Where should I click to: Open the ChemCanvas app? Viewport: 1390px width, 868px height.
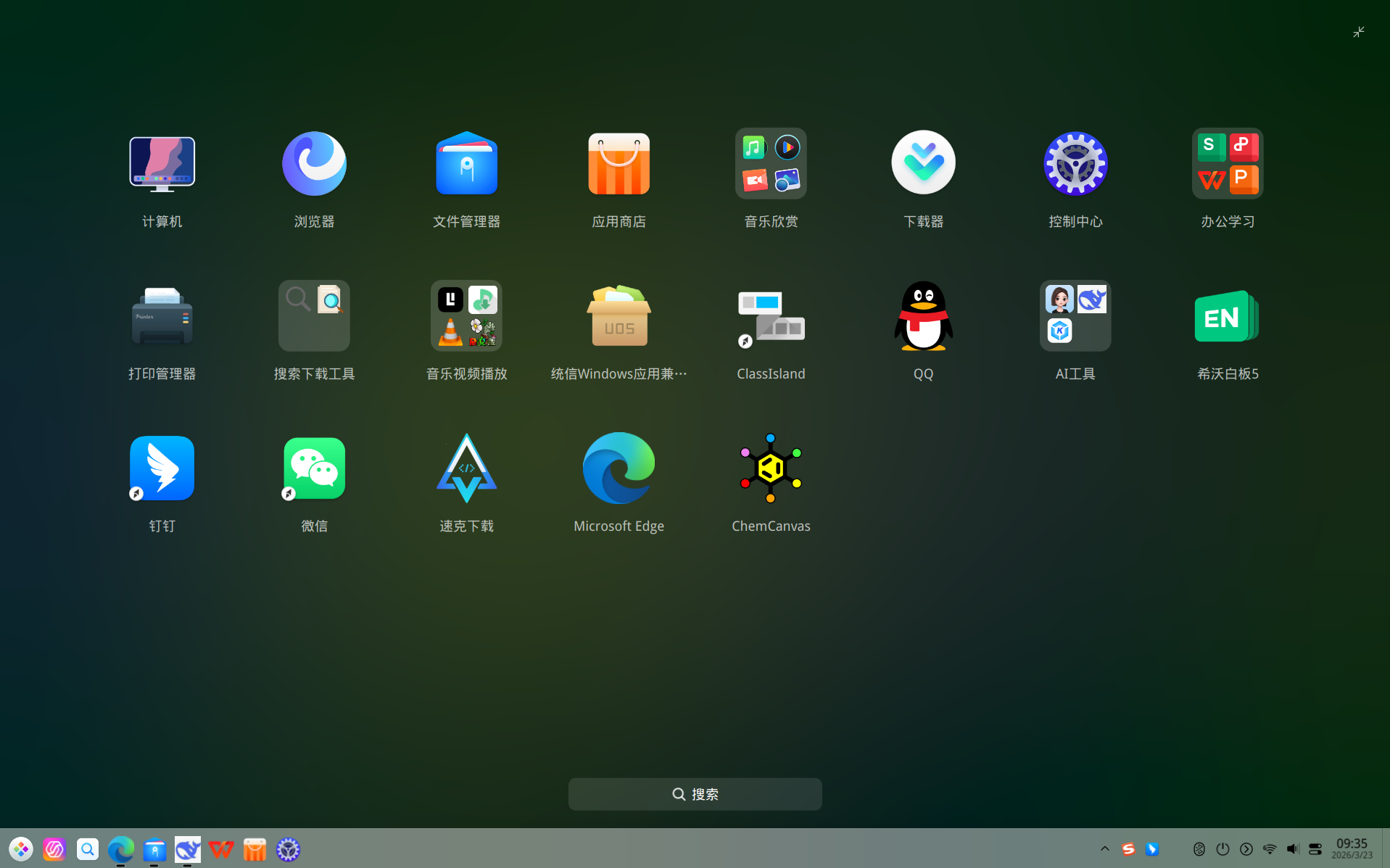[x=771, y=468]
